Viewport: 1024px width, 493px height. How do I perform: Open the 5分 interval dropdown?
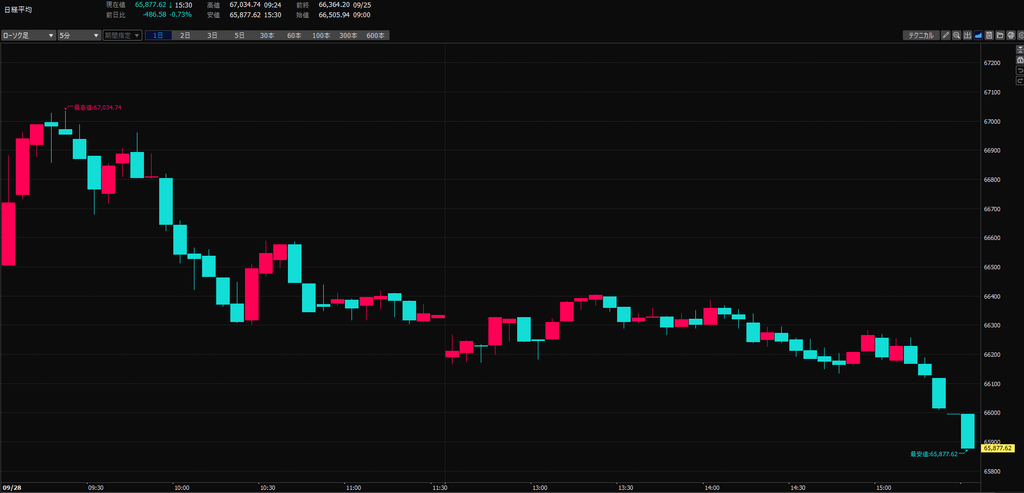(79, 35)
